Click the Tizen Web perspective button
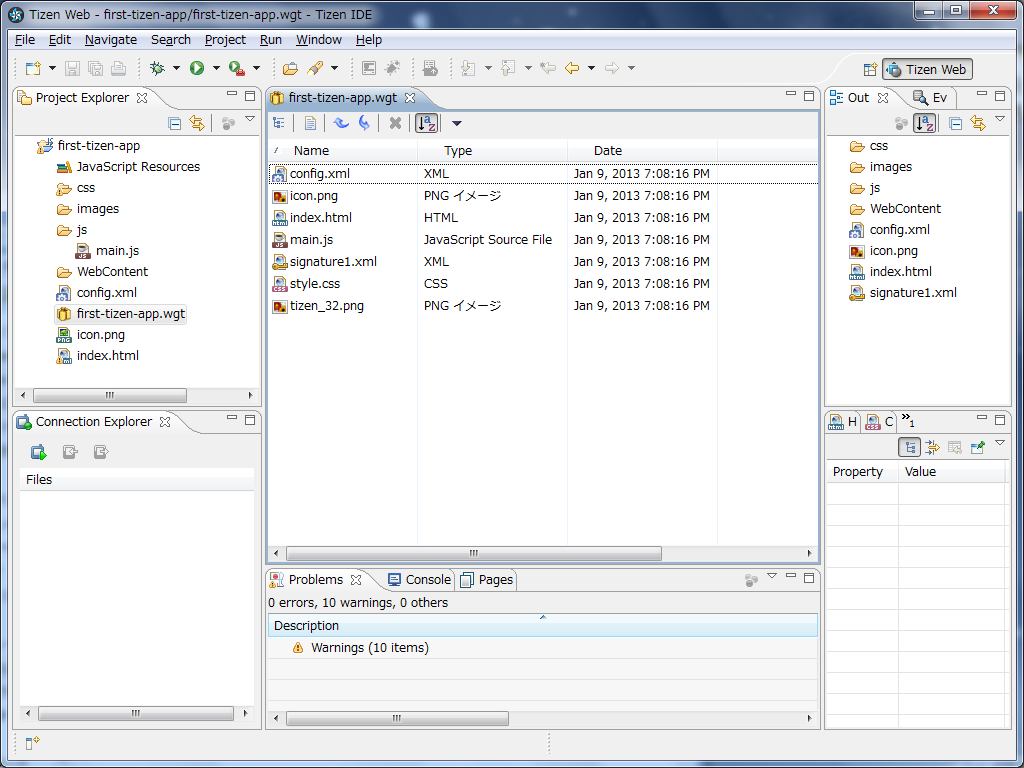Viewport: 1024px width, 768px height. 927,69
